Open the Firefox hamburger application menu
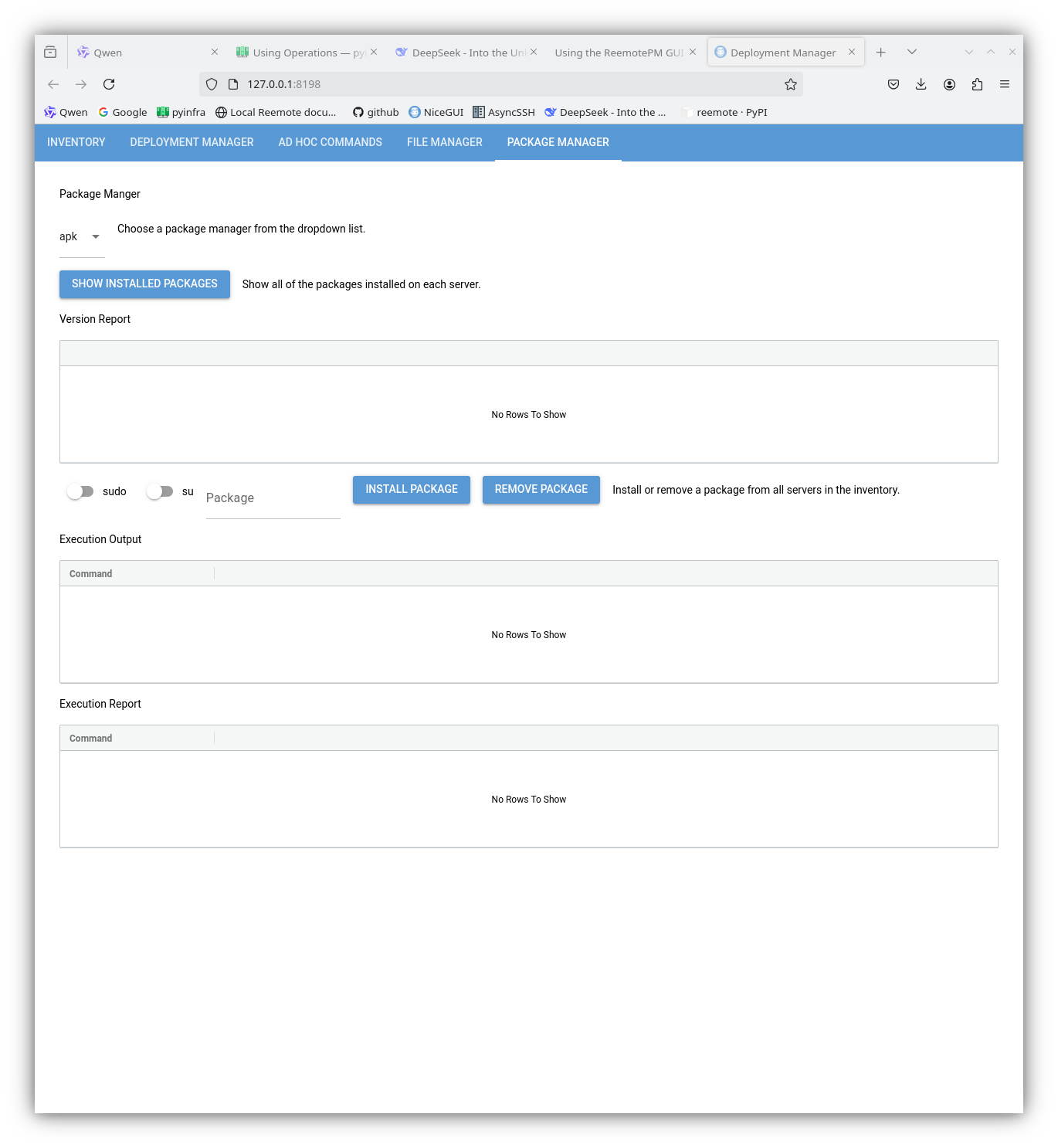This screenshot has width=1058, height=1148. (1004, 84)
